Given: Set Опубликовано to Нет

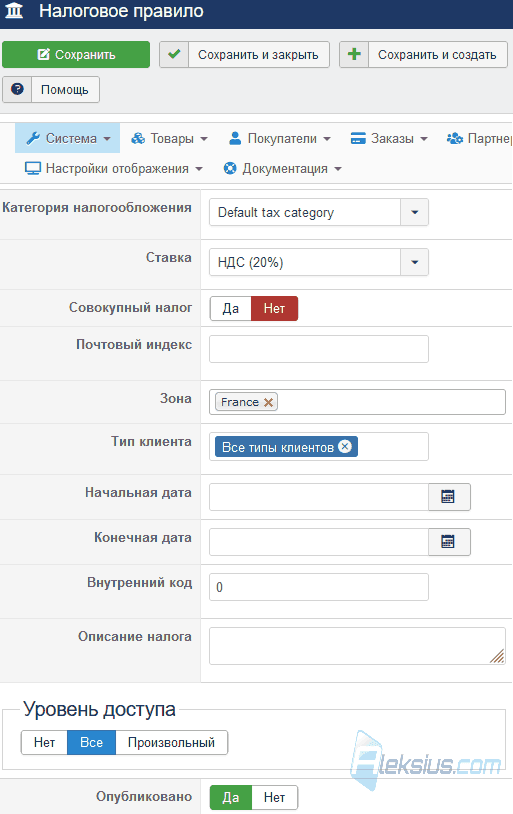Looking at the screenshot, I should [274, 797].
